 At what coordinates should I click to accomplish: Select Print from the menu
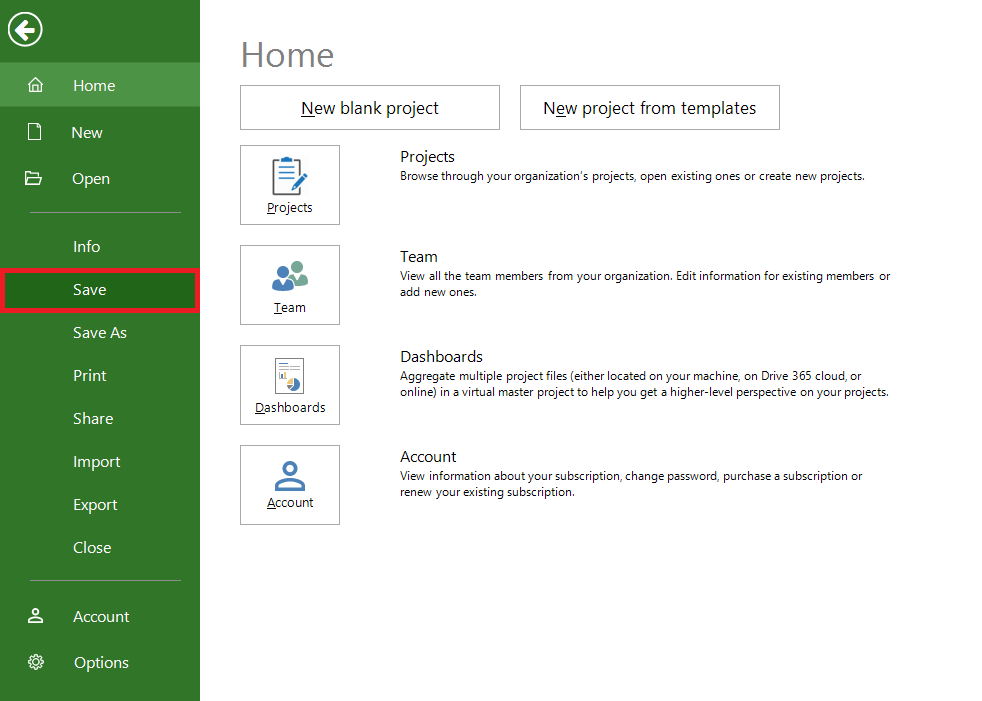89,375
